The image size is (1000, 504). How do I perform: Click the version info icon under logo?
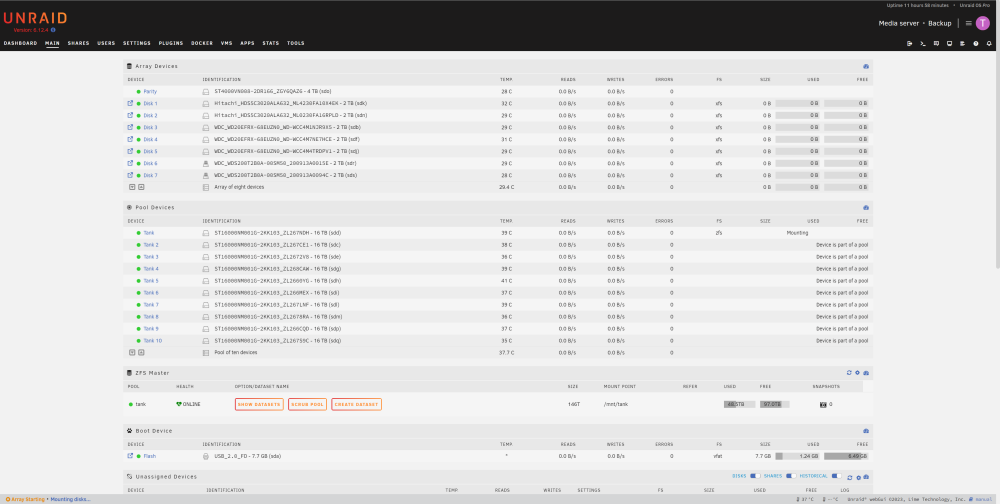pyautogui.click(x=53, y=30)
